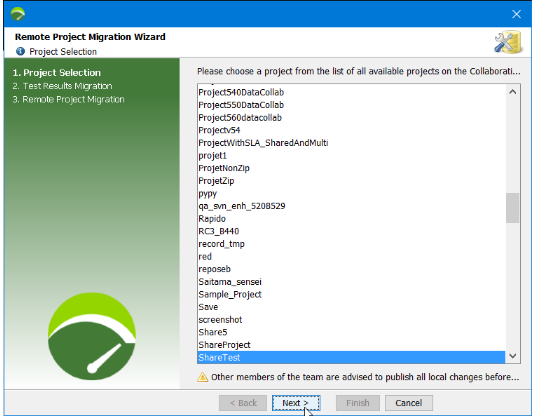Click the list scroll up arrow

pos(512,92)
